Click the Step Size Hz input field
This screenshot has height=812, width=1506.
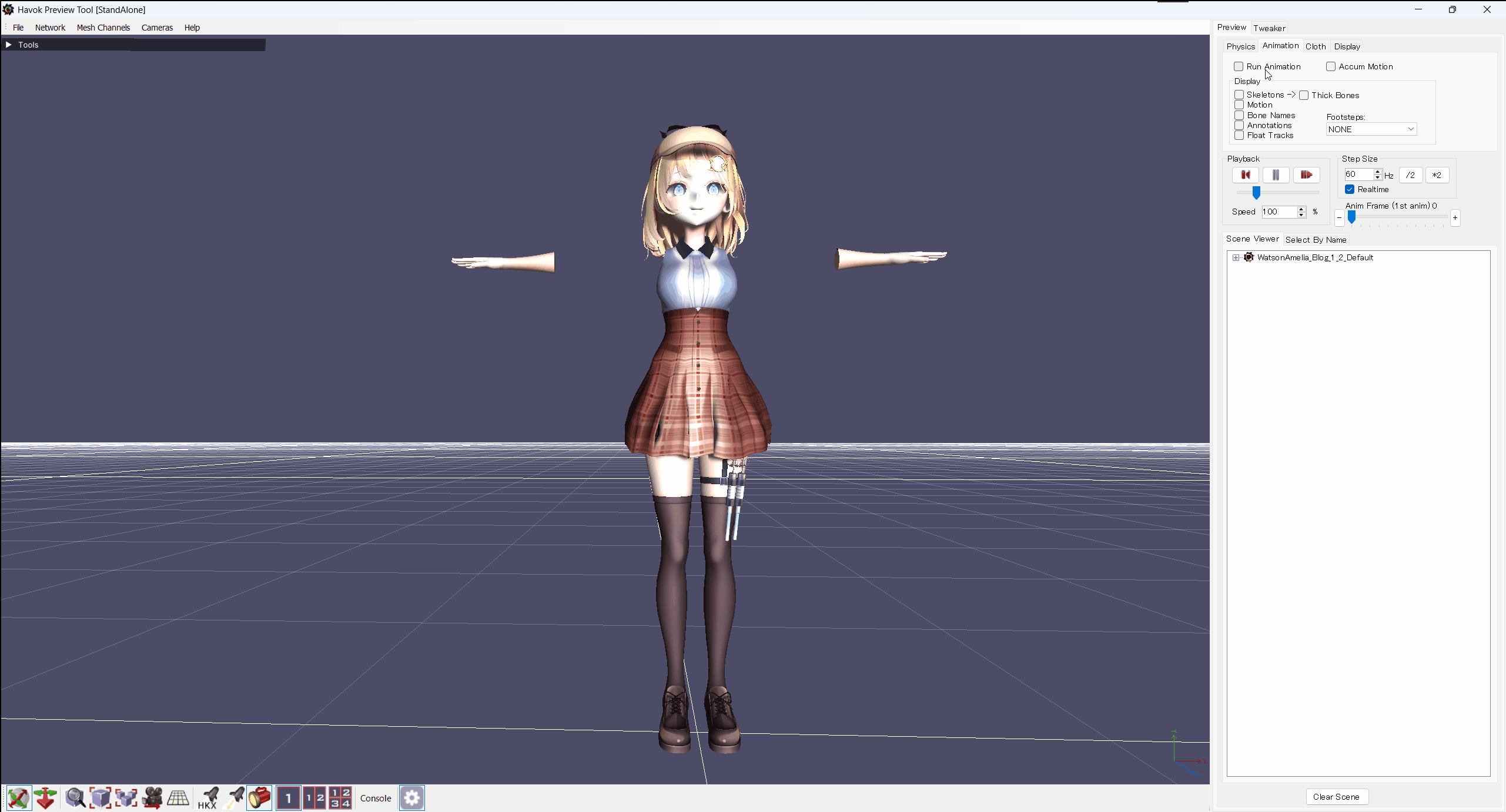tap(1359, 175)
